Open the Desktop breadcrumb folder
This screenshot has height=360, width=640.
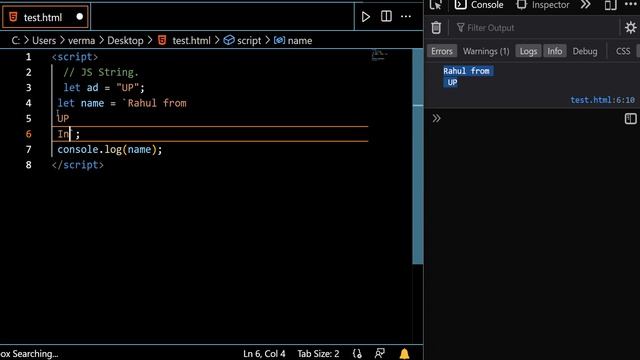125,40
